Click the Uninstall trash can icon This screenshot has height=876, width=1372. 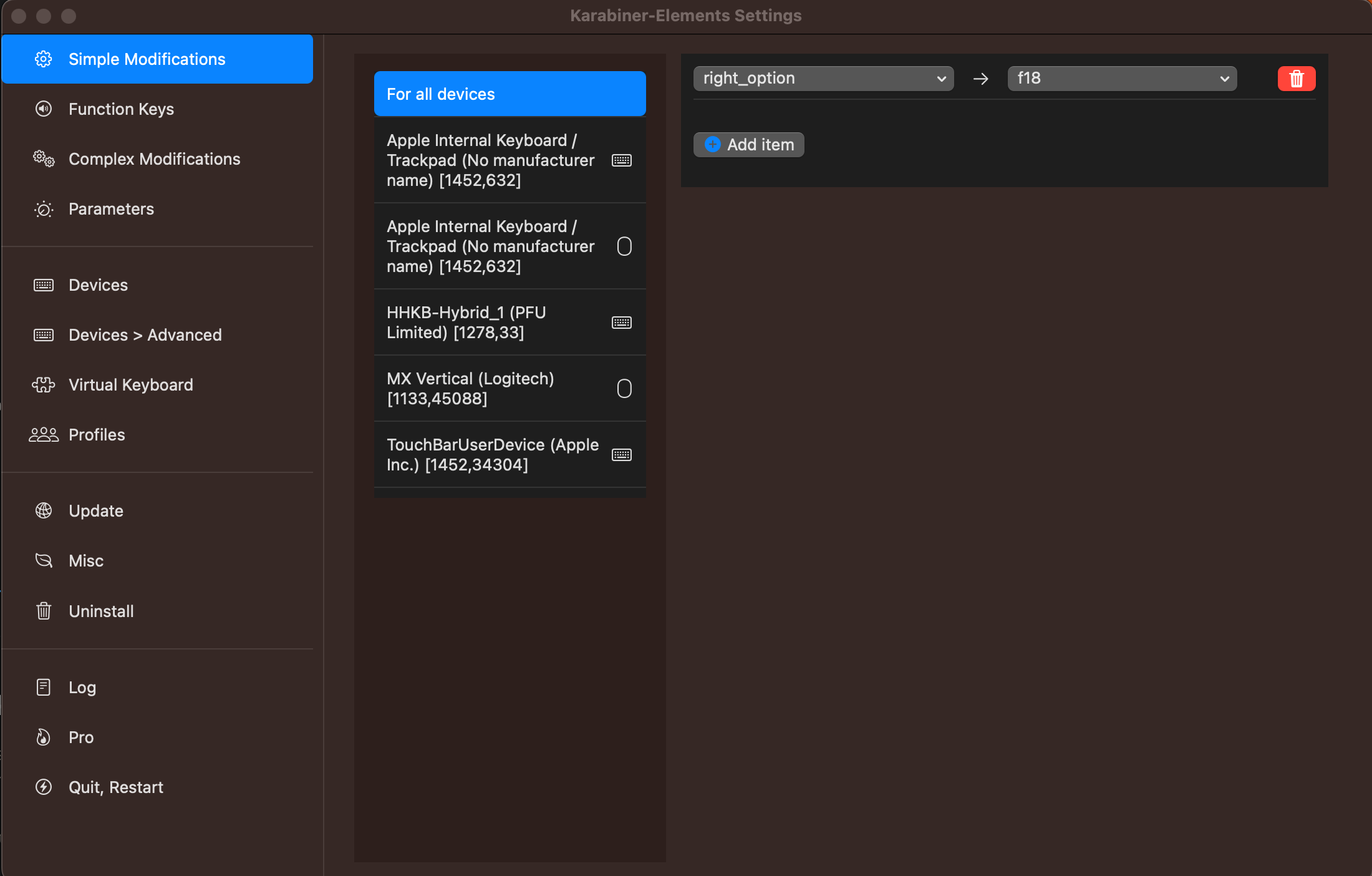(44, 611)
